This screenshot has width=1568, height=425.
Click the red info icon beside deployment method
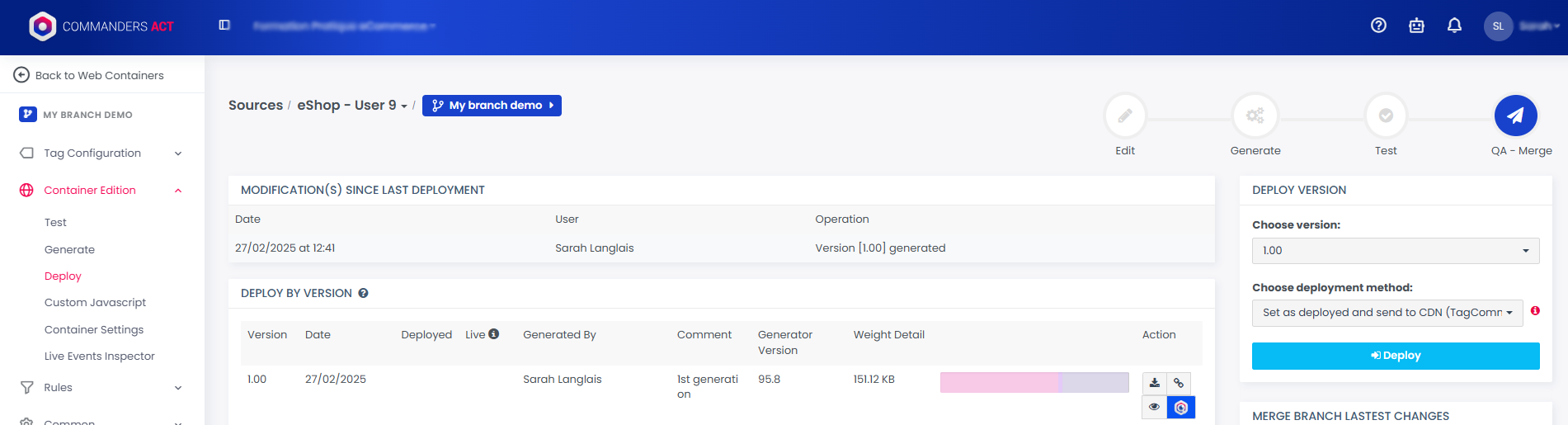pos(1535,311)
